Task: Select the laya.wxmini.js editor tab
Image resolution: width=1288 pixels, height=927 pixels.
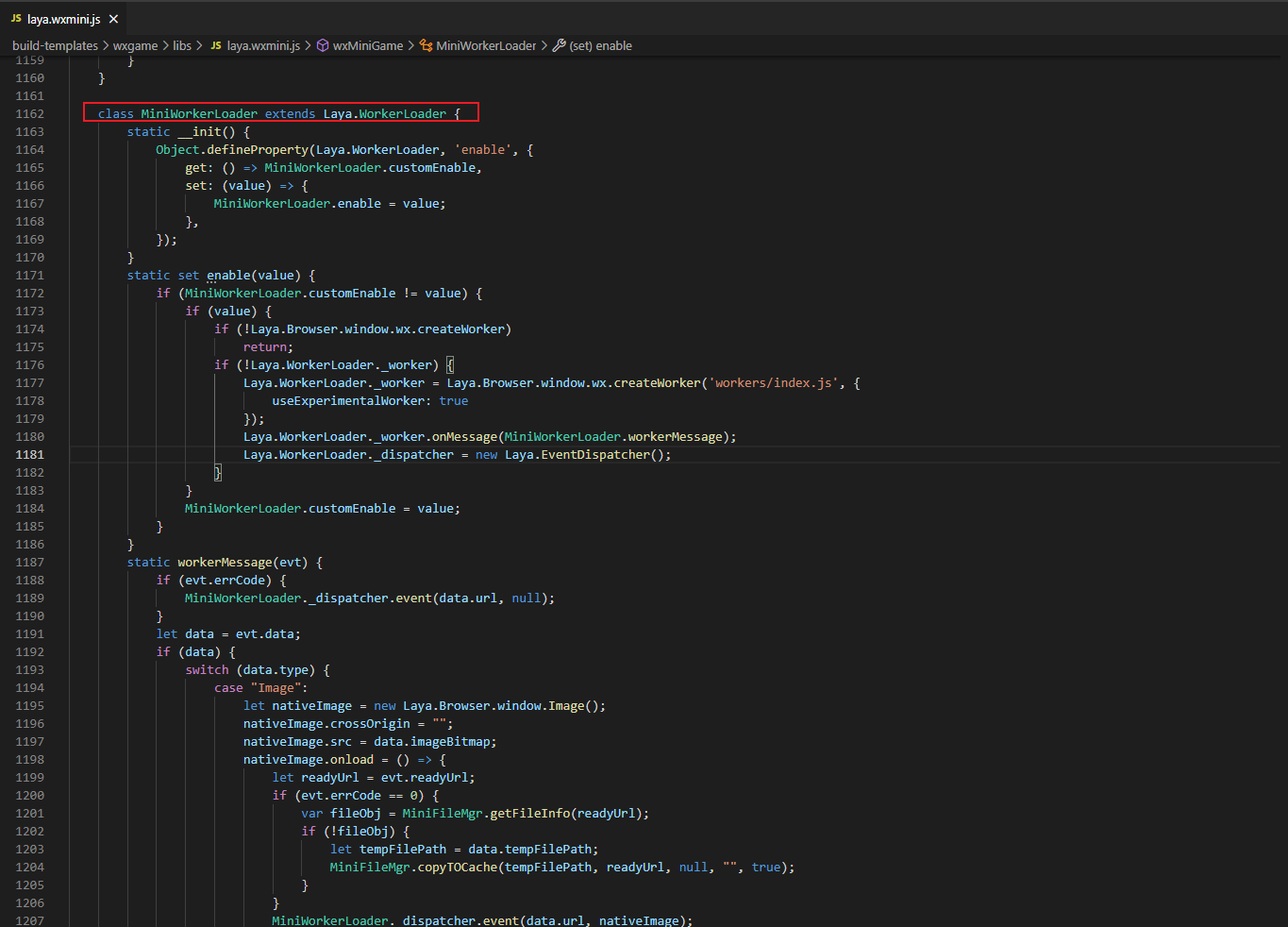Action: pos(63,19)
